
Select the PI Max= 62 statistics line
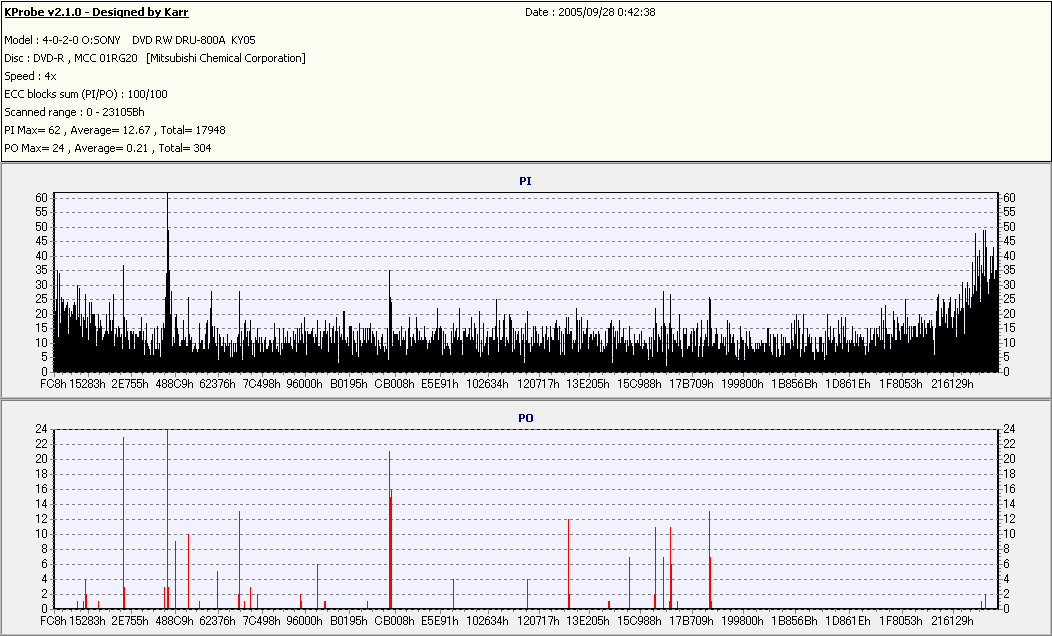click(x=115, y=130)
